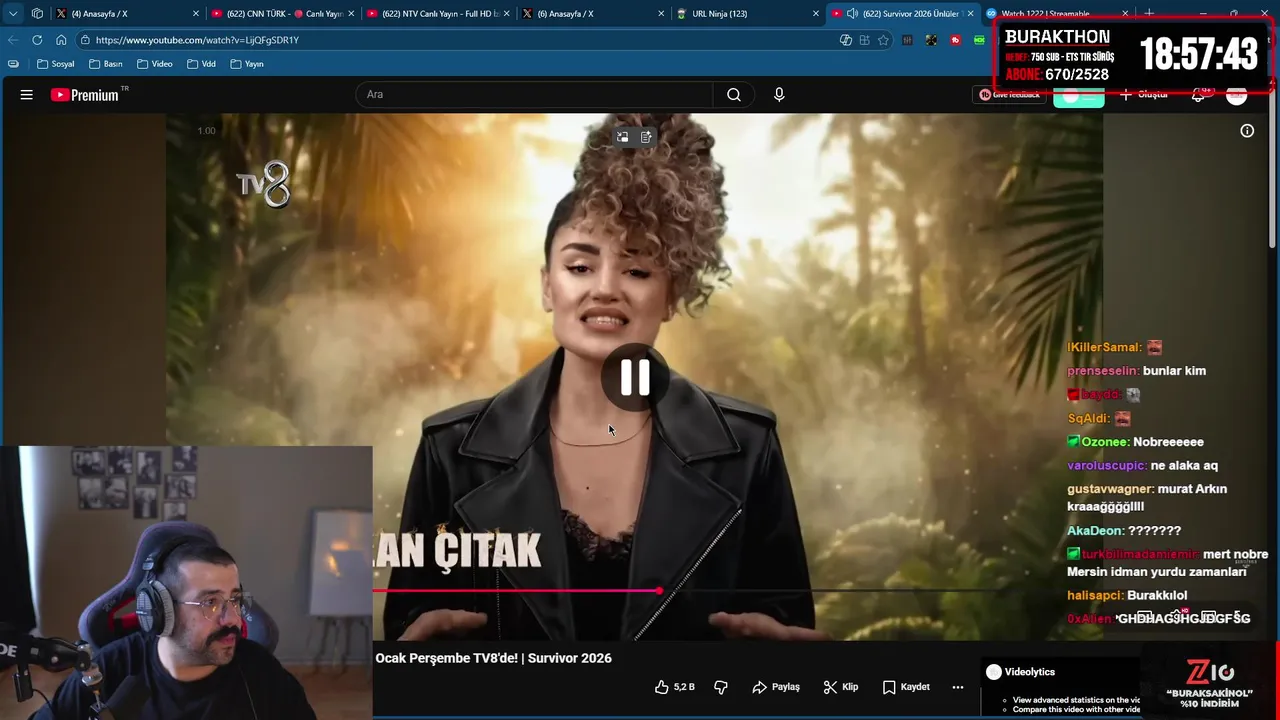Screen dimensions: 1280x720
Task: Open the Videolytics panel header
Action: pyautogui.click(x=1020, y=672)
